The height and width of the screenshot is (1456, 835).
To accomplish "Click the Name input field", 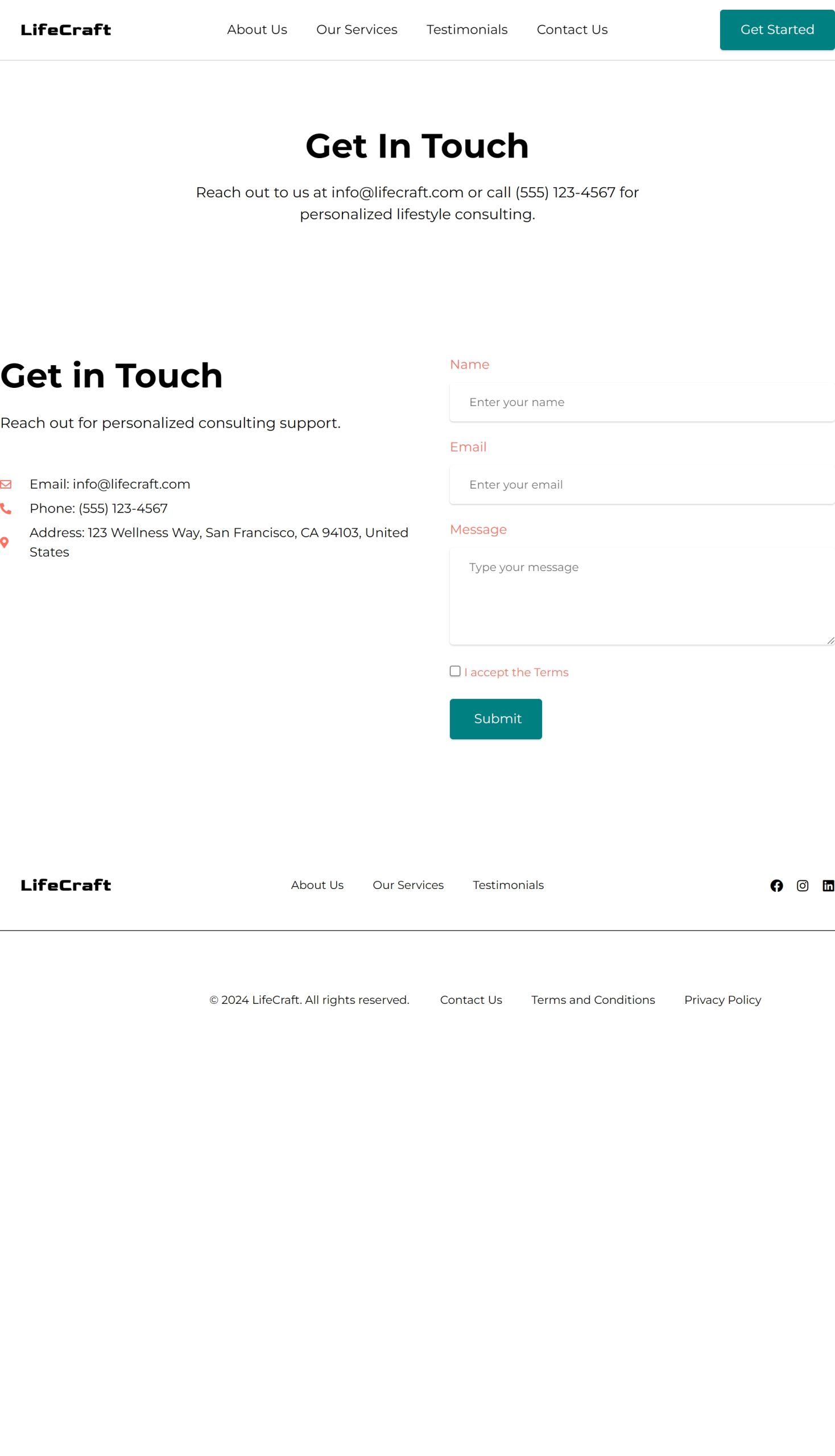I will pos(642,402).
